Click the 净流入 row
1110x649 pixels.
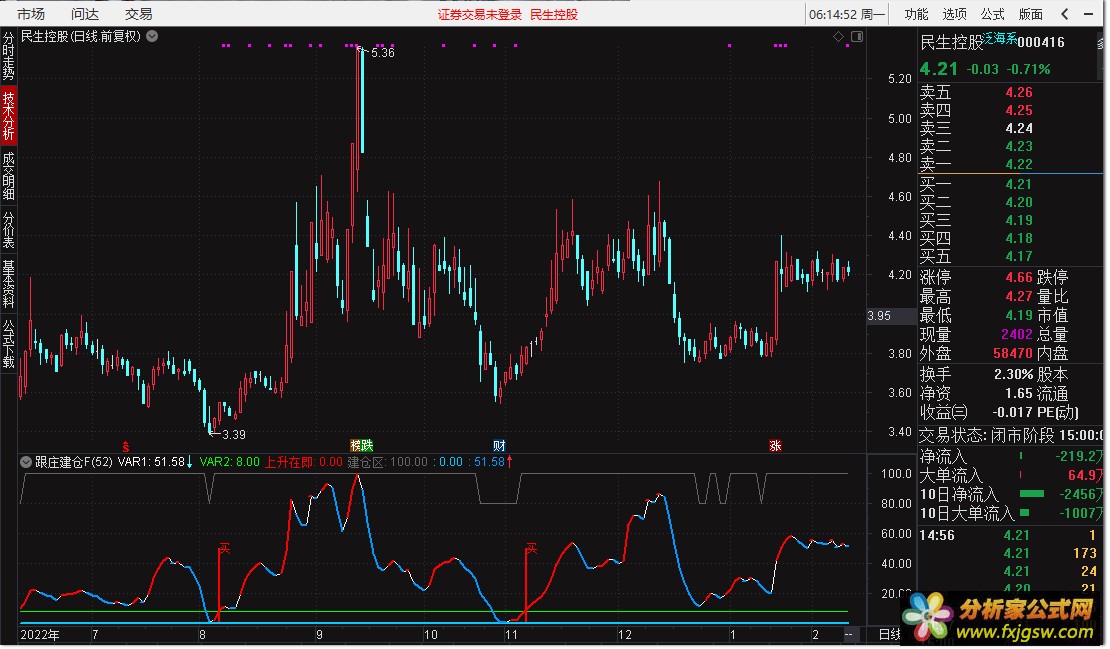point(1010,456)
